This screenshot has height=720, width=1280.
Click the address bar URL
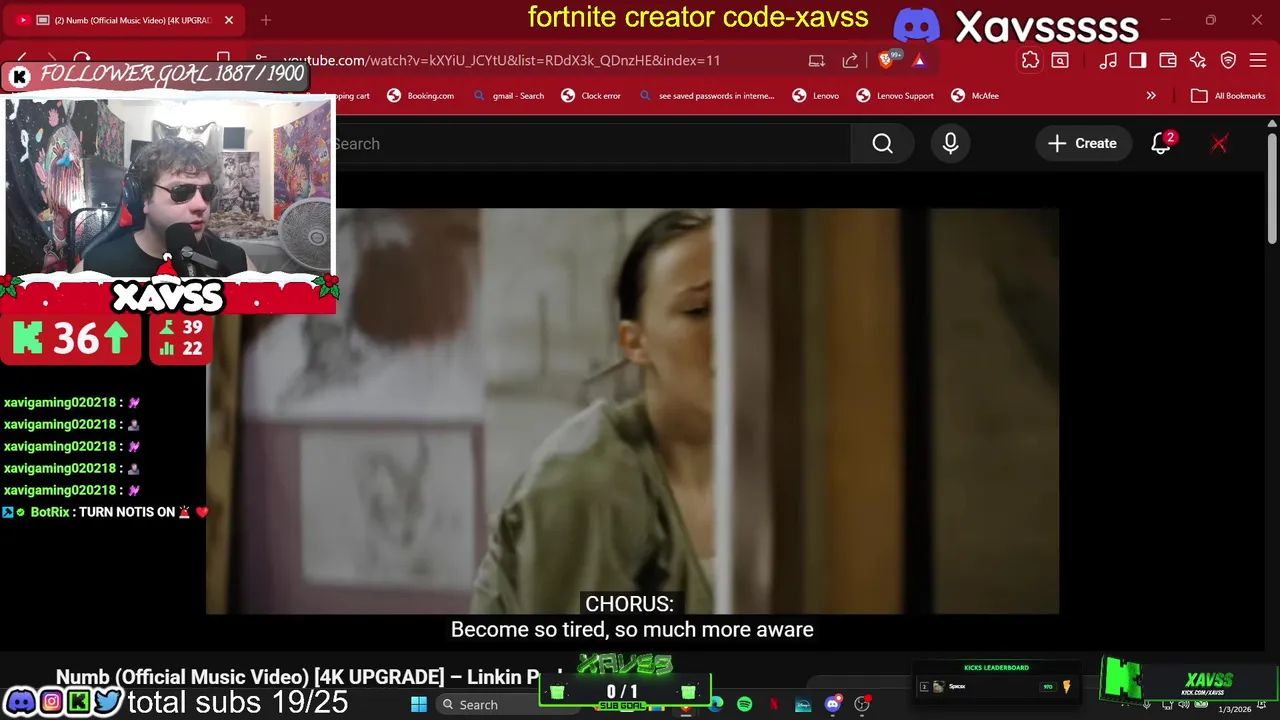(x=501, y=60)
